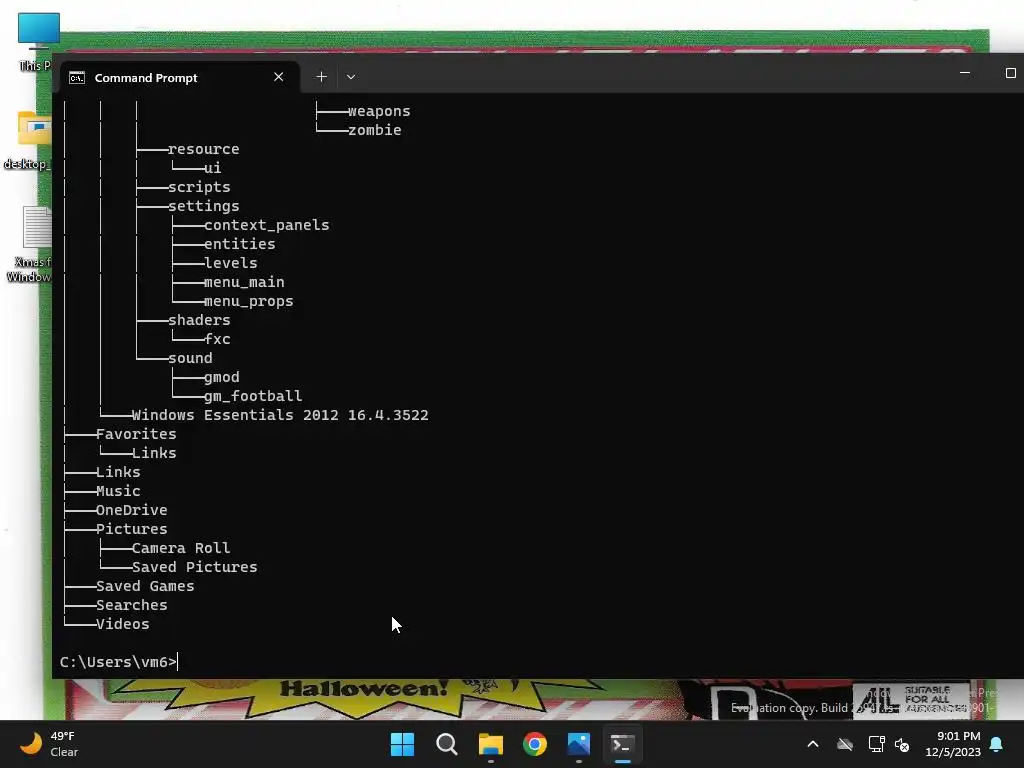Open File Explorer from taskbar

pos(490,744)
